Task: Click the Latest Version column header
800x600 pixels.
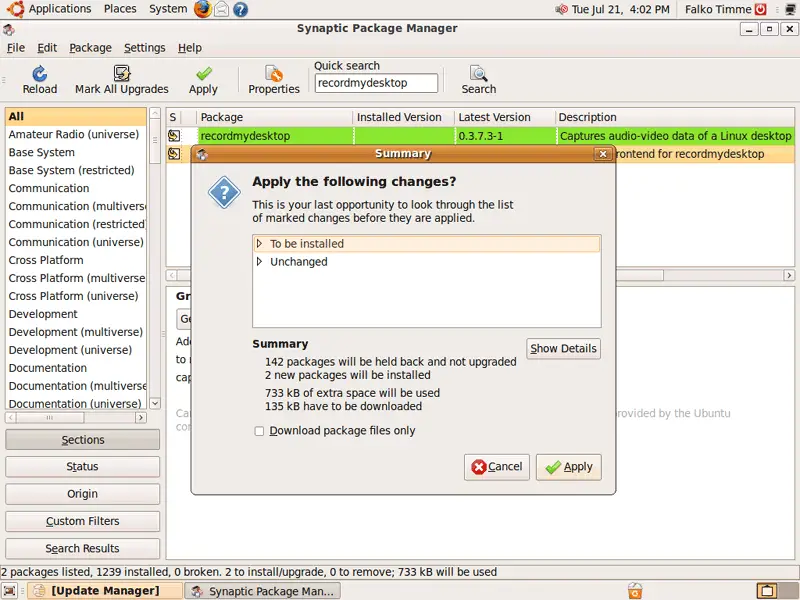Action: 505,117
